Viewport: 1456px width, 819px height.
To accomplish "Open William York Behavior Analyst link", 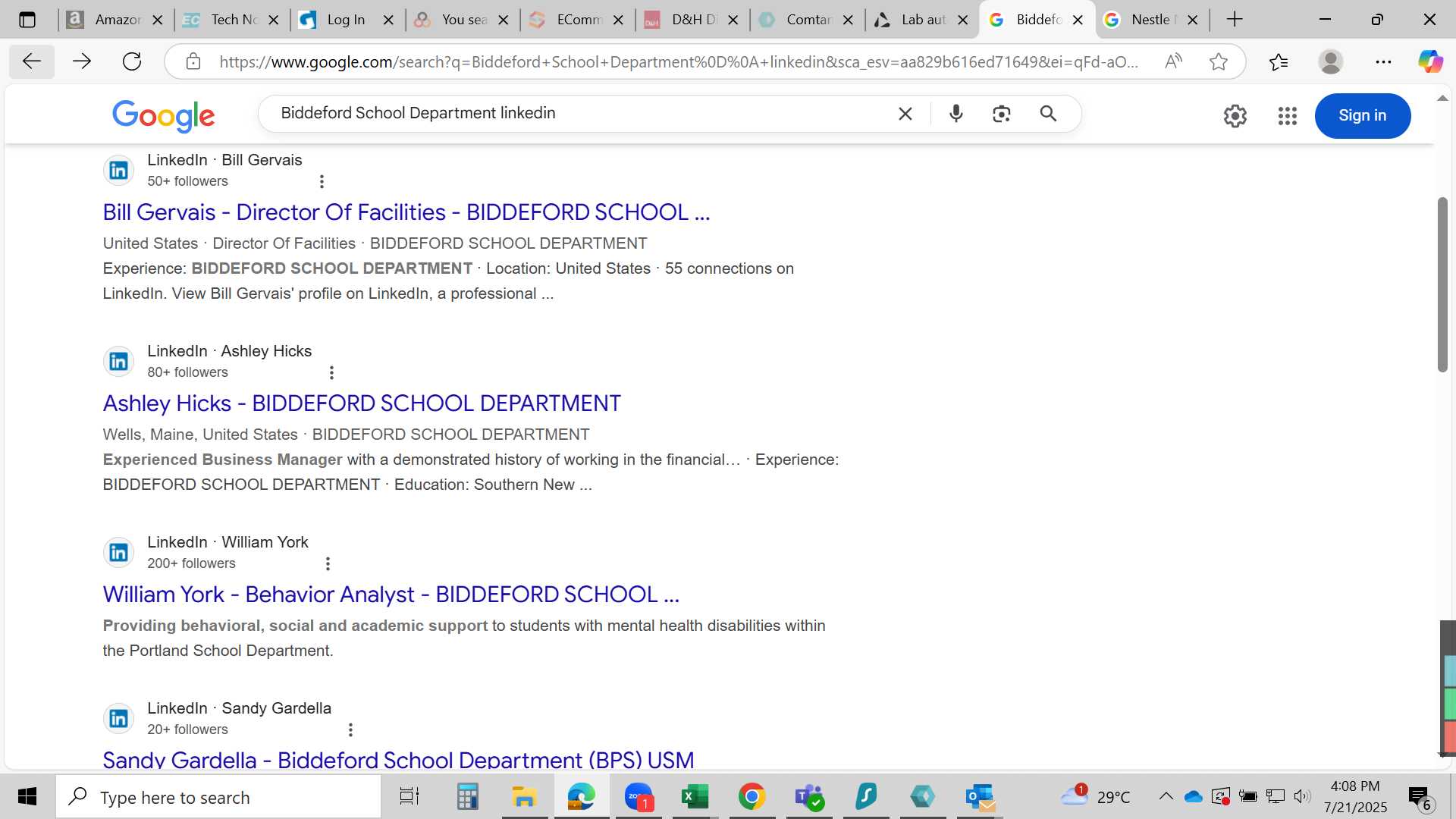I will [391, 595].
